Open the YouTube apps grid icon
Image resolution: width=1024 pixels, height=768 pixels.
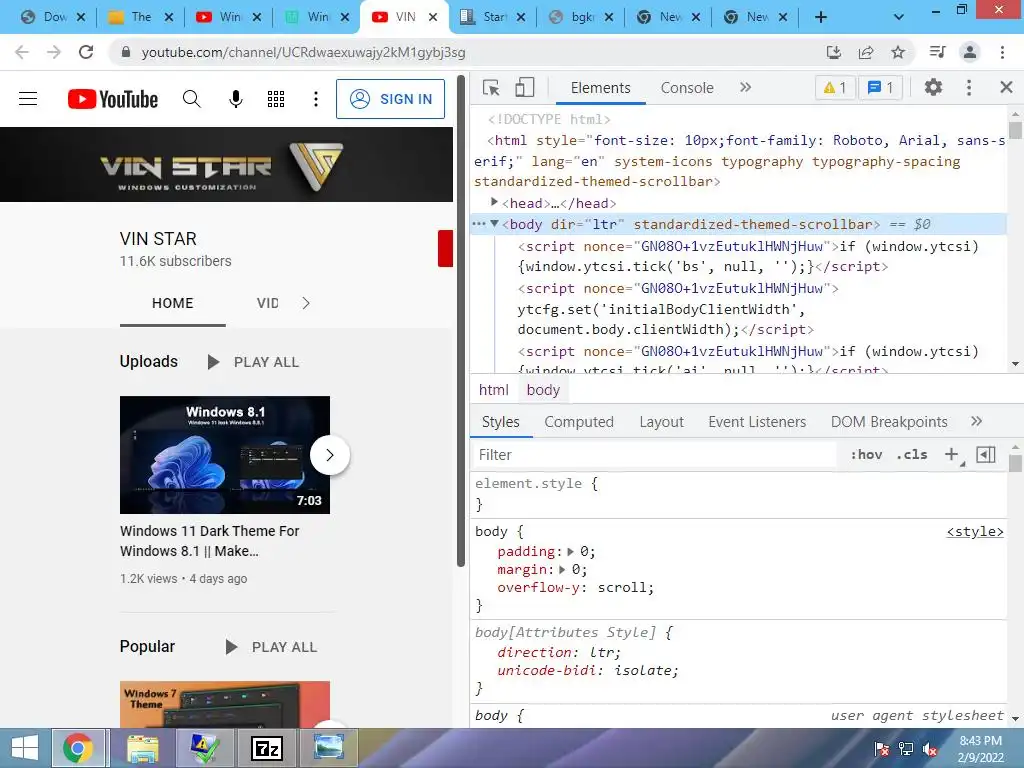[276, 99]
